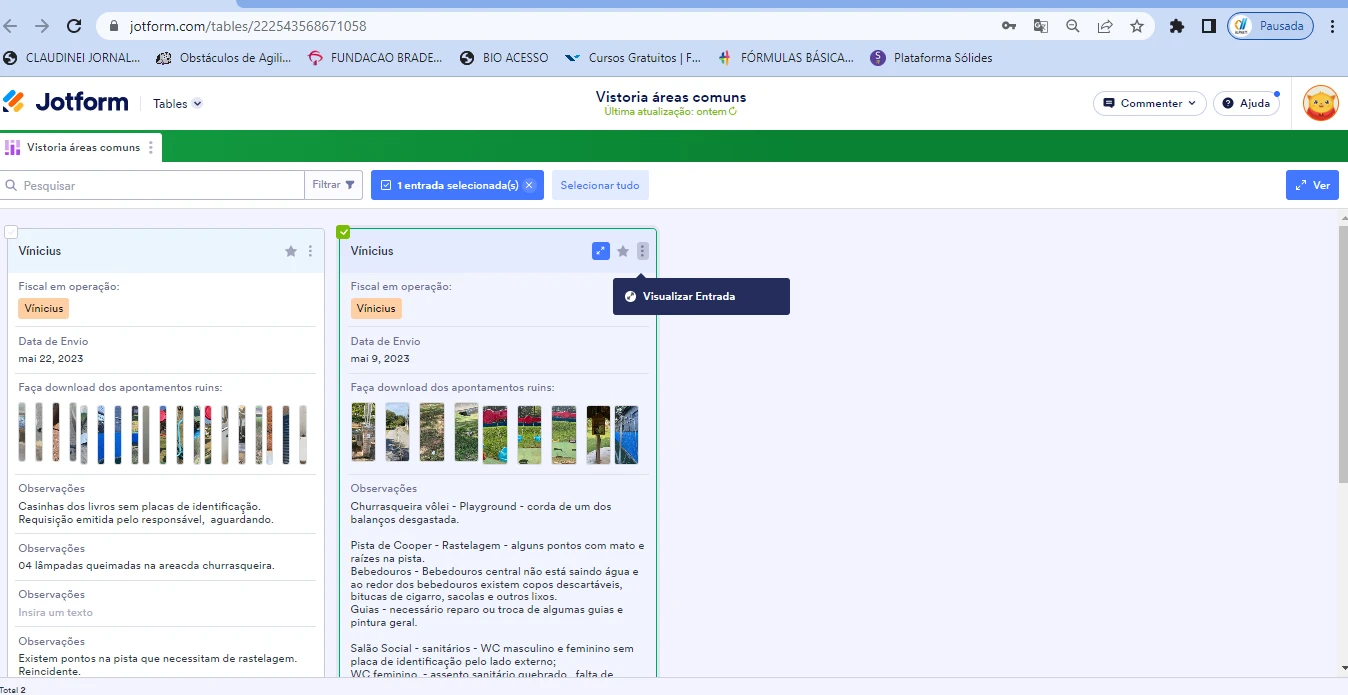Check the left Vínicius card selection box
Viewport: 1348px width, 695px height.
(x=11, y=231)
